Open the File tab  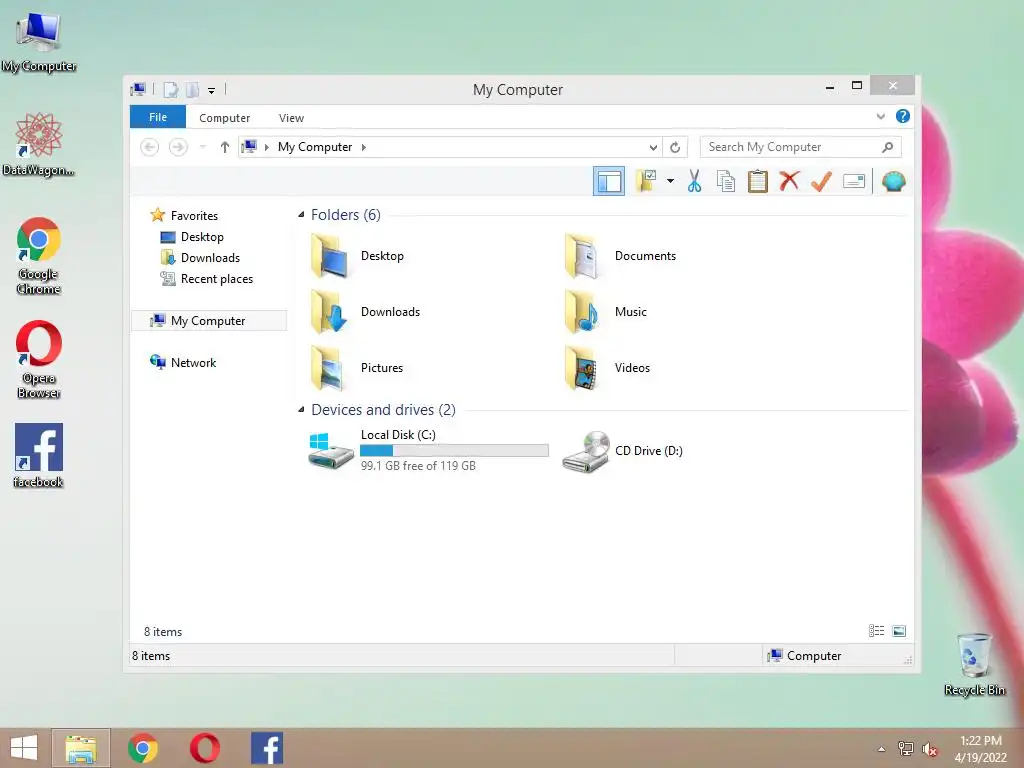[x=158, y=117]
